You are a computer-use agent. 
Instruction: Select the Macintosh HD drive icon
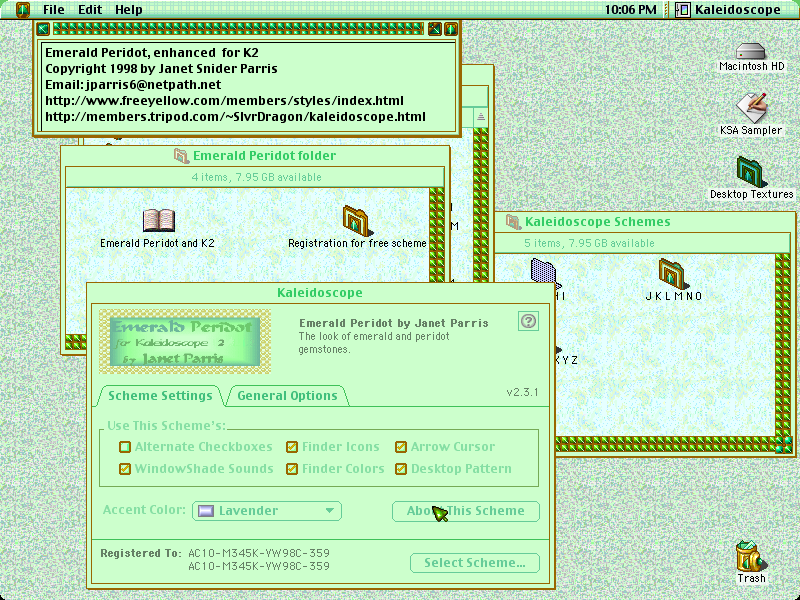point(751,51)
